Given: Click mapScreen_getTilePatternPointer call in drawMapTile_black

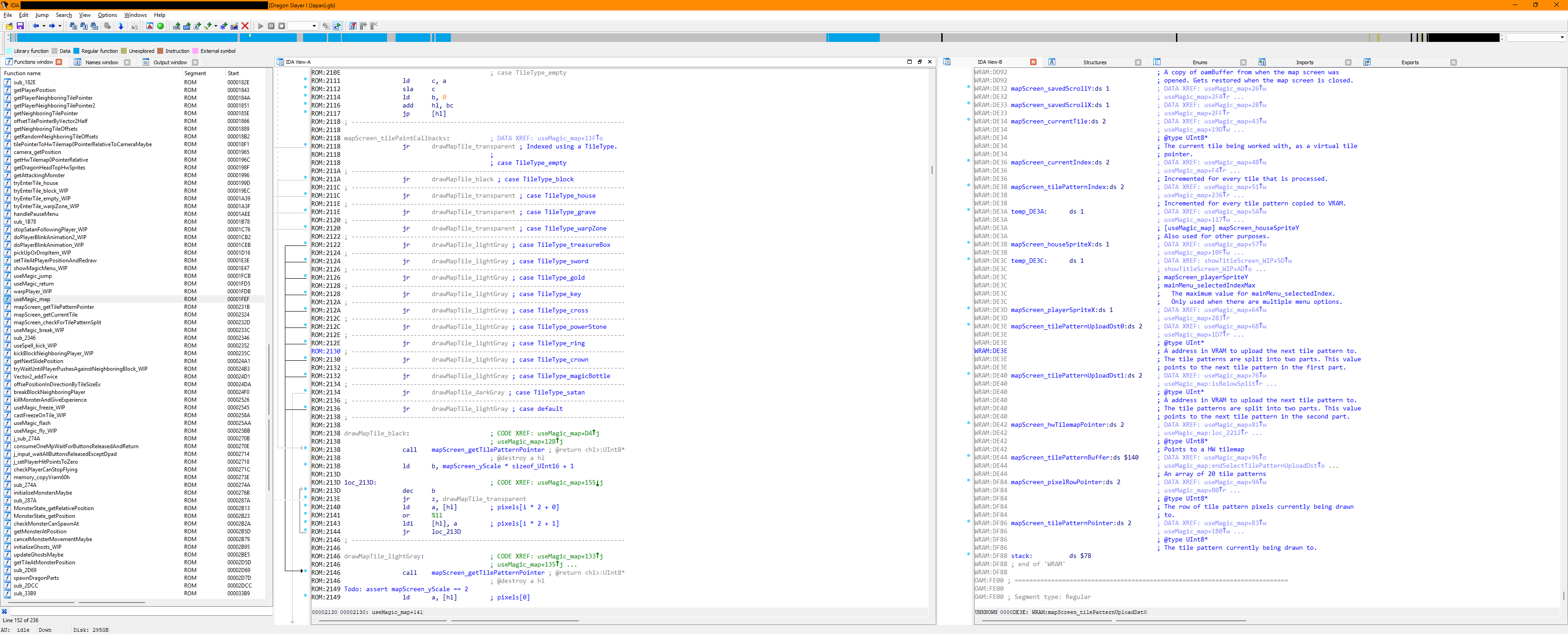Looking at the screenshot, I should [488, 450].
